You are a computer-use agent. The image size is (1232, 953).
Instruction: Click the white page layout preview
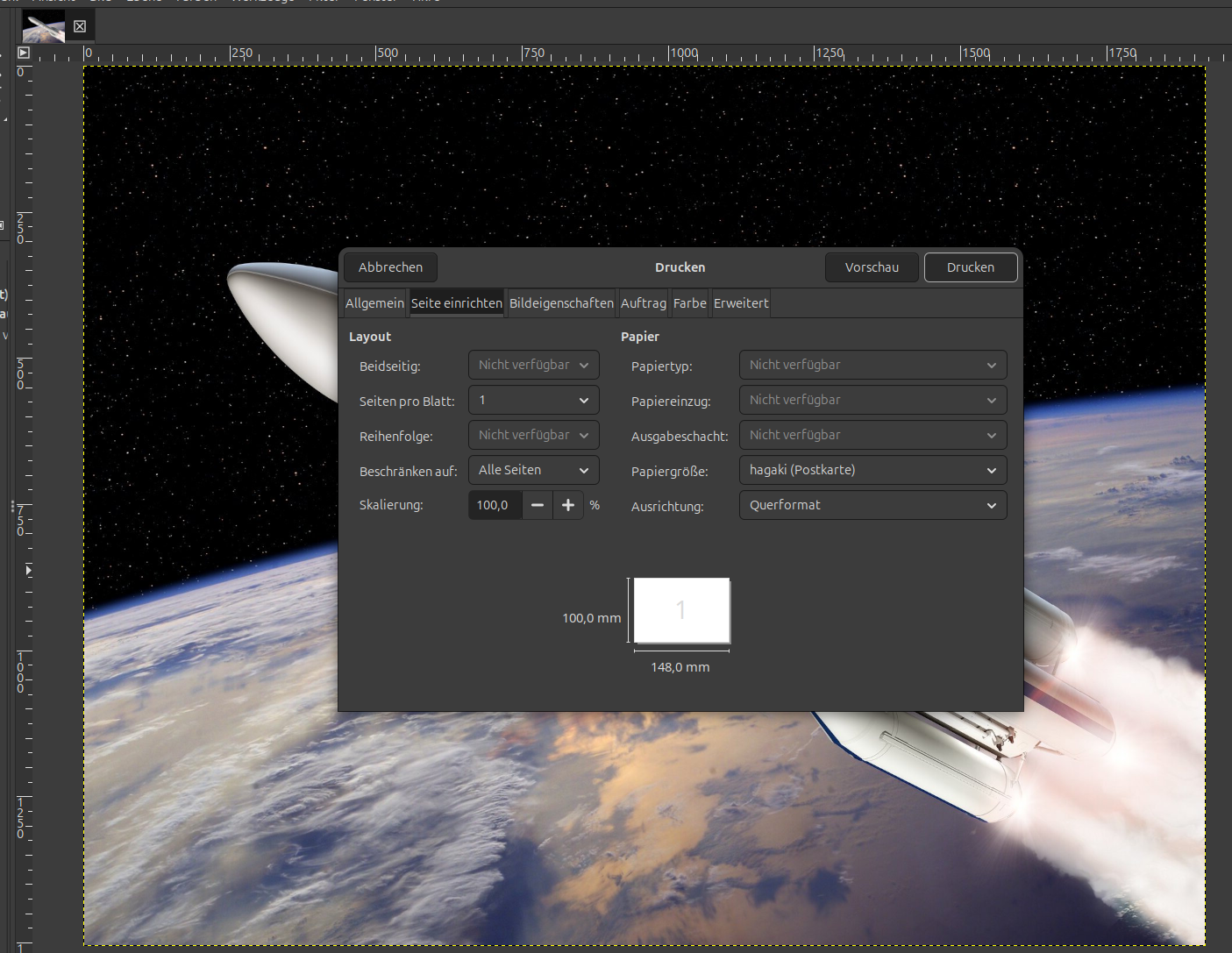click(681, 610)
